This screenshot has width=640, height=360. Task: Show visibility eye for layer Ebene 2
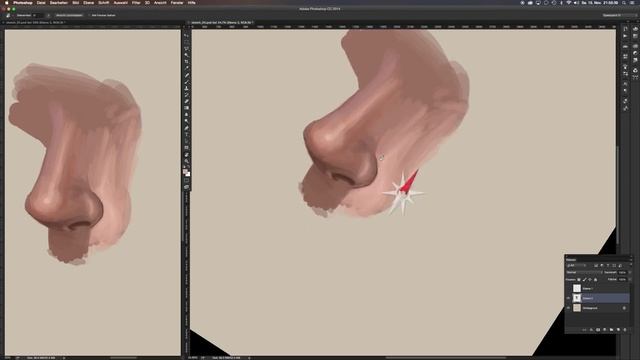tap(568, 298)
